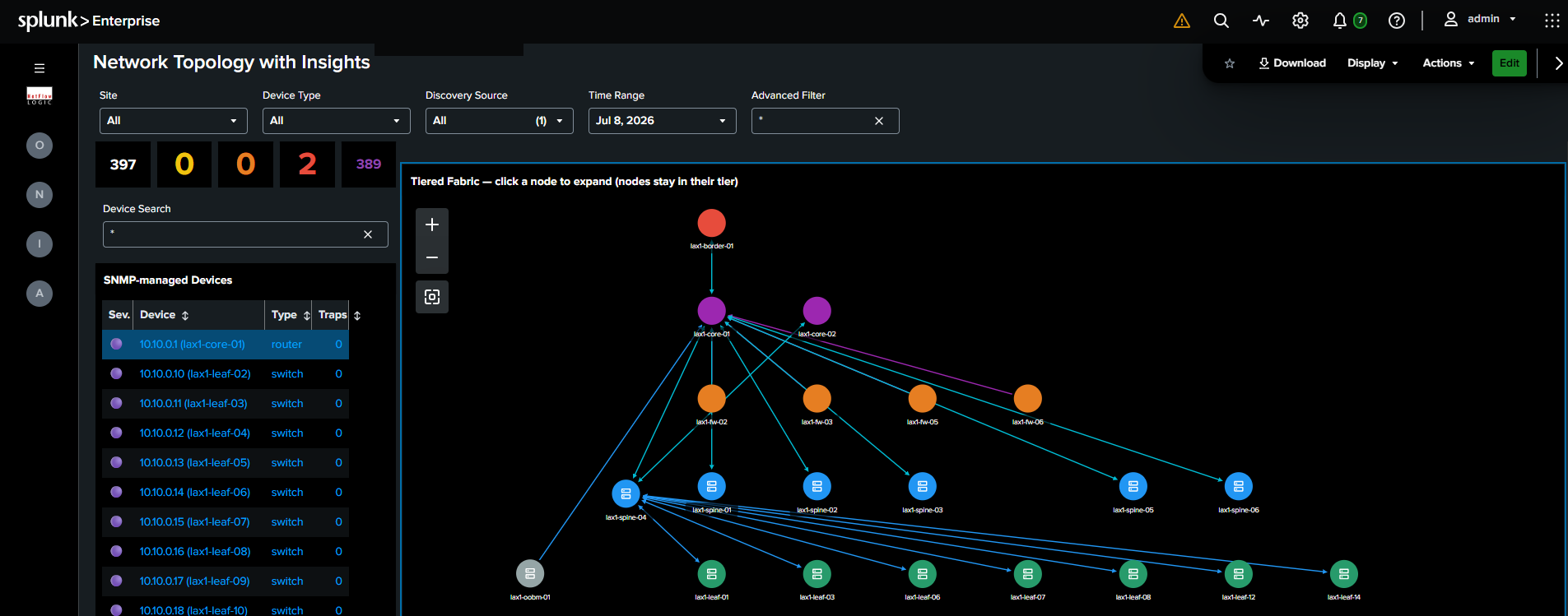Click the sidebar circle labeled N
This screenshot has width=1568, height=616.
point(40,195)
